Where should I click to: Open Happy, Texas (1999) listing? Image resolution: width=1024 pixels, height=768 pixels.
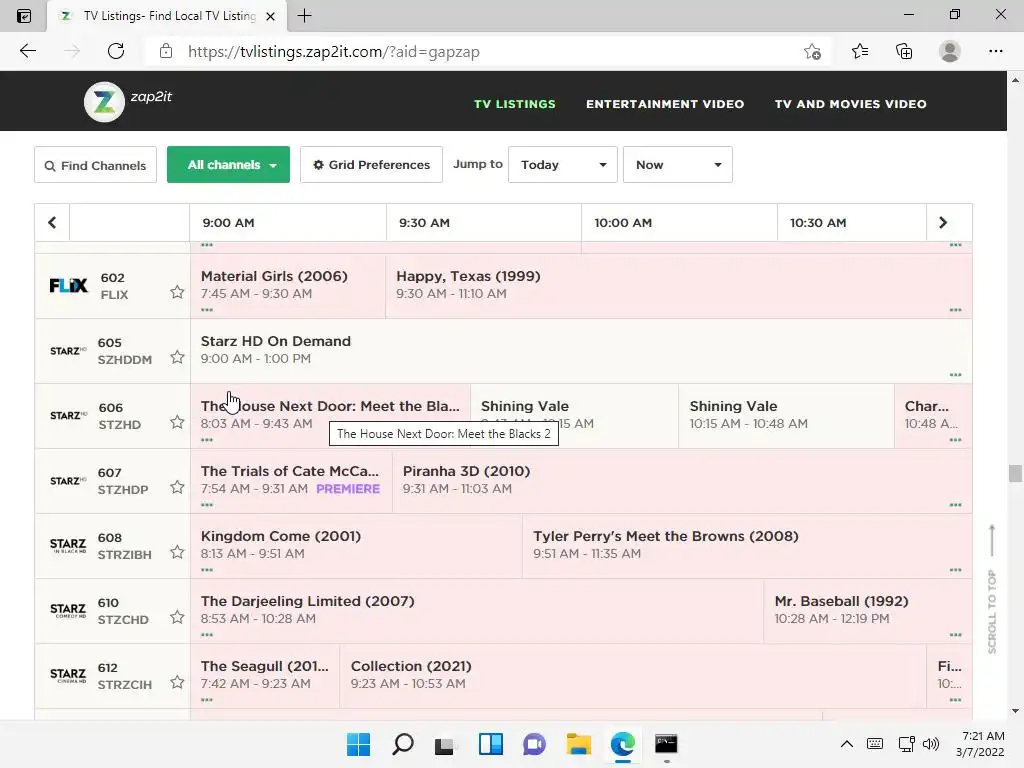(x=679, y=285)
